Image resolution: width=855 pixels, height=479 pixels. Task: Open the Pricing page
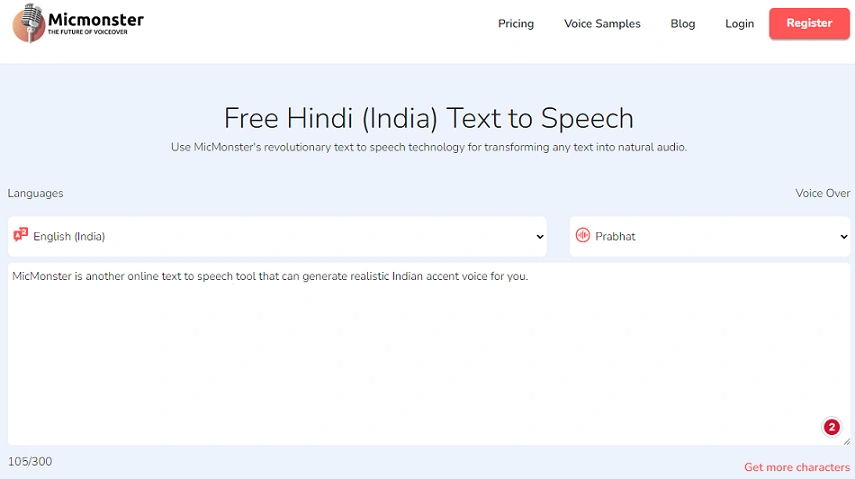coord(515,23)
